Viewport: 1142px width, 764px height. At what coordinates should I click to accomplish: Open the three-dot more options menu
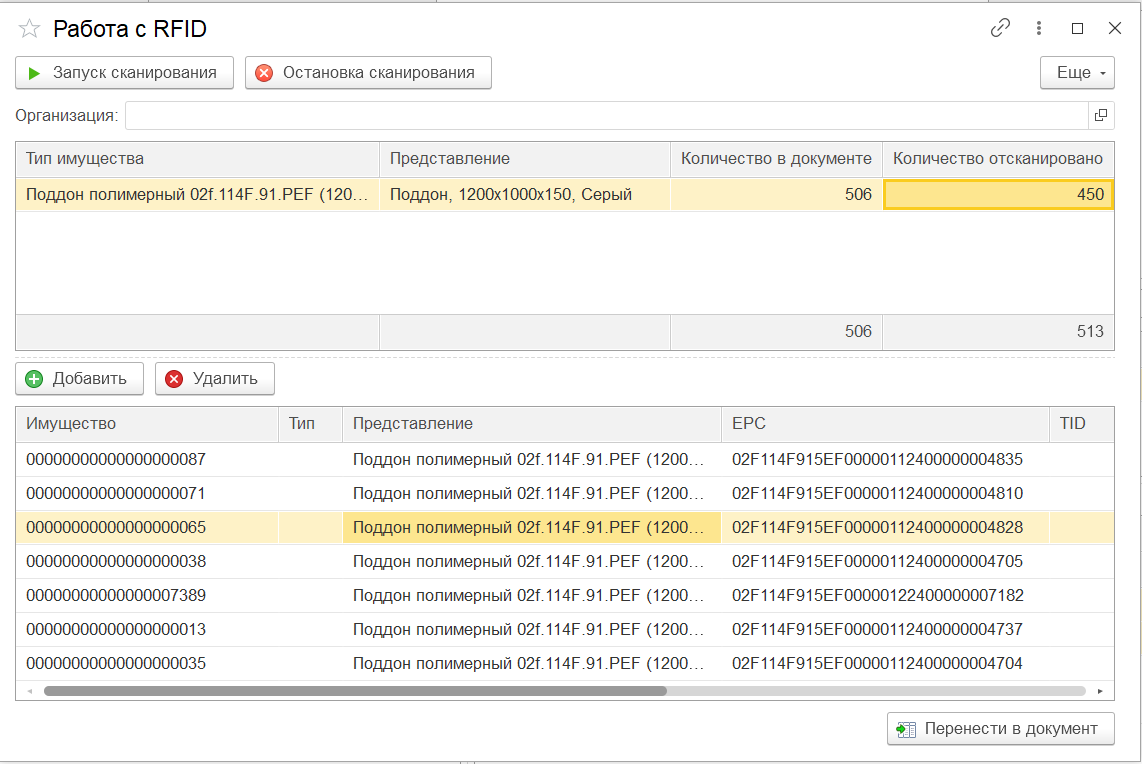(x=1040, y=28)
